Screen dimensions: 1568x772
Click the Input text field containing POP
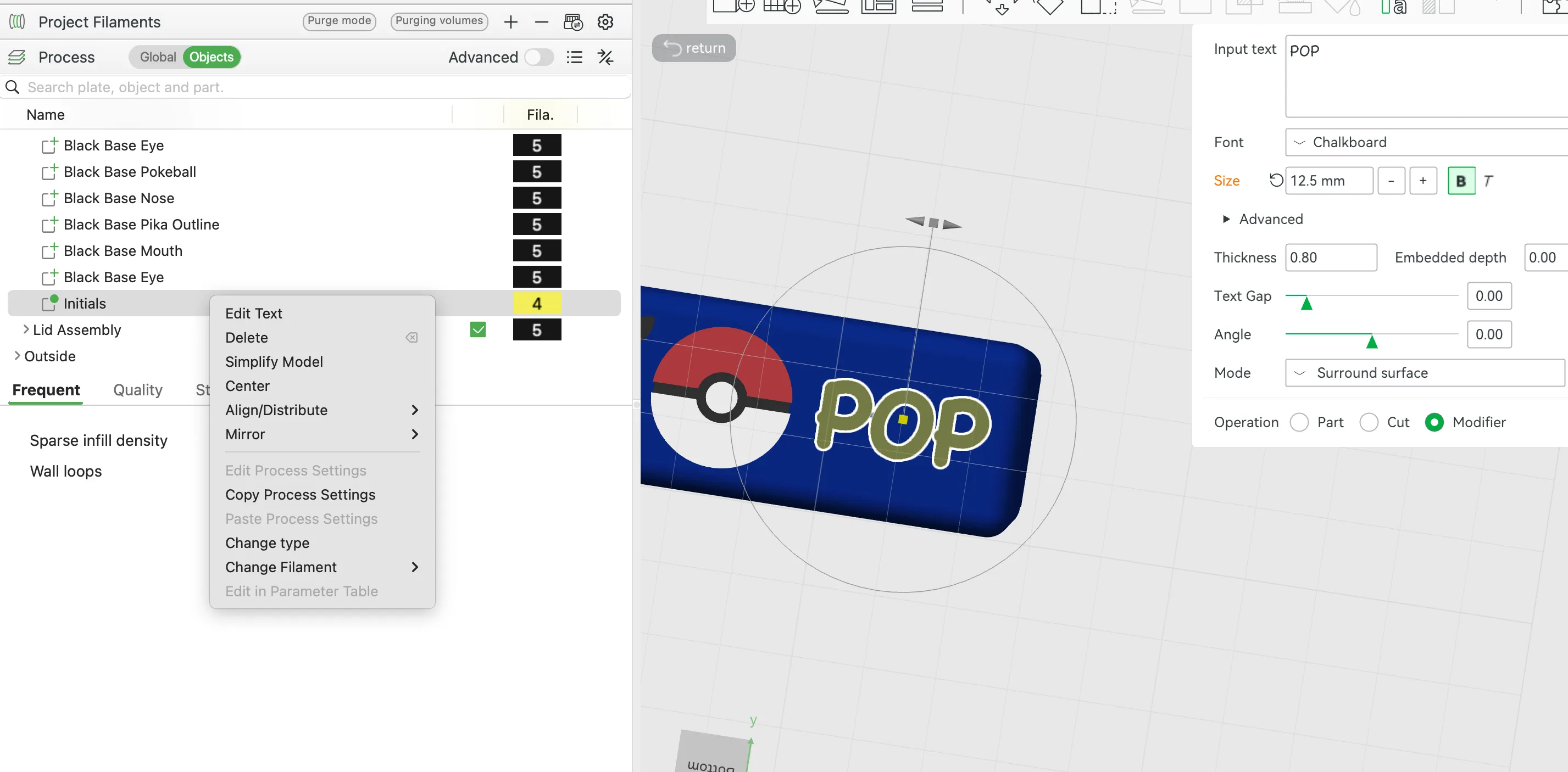(1426, 76)
